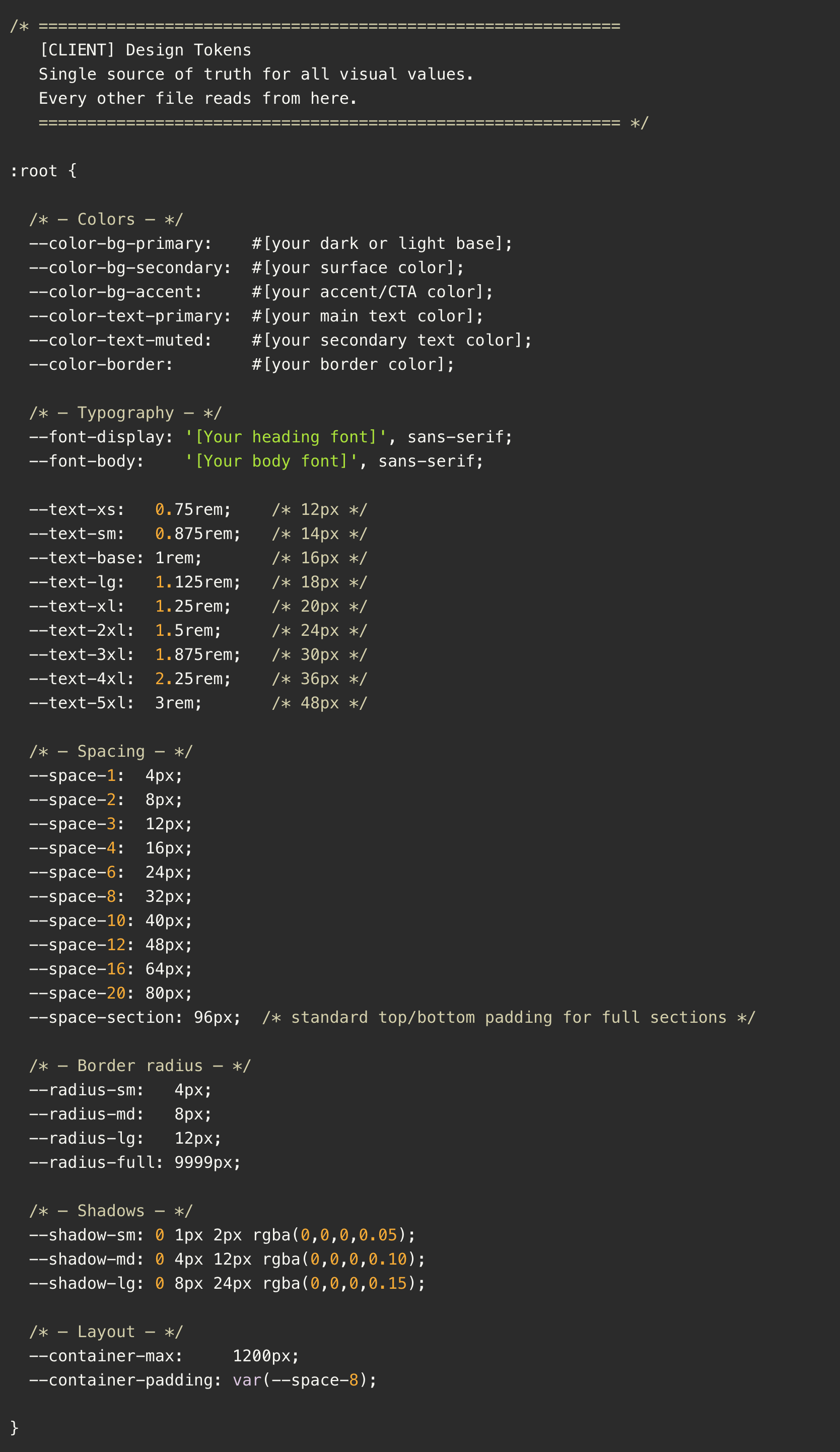Click the --space-10 variable line
Image resolution: width=840 pixels, height=1452 pixels.
click(x=111, y=921)
